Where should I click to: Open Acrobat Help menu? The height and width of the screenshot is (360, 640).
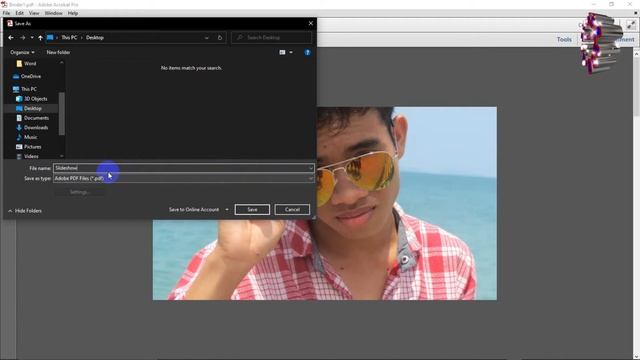pos(73,13)
